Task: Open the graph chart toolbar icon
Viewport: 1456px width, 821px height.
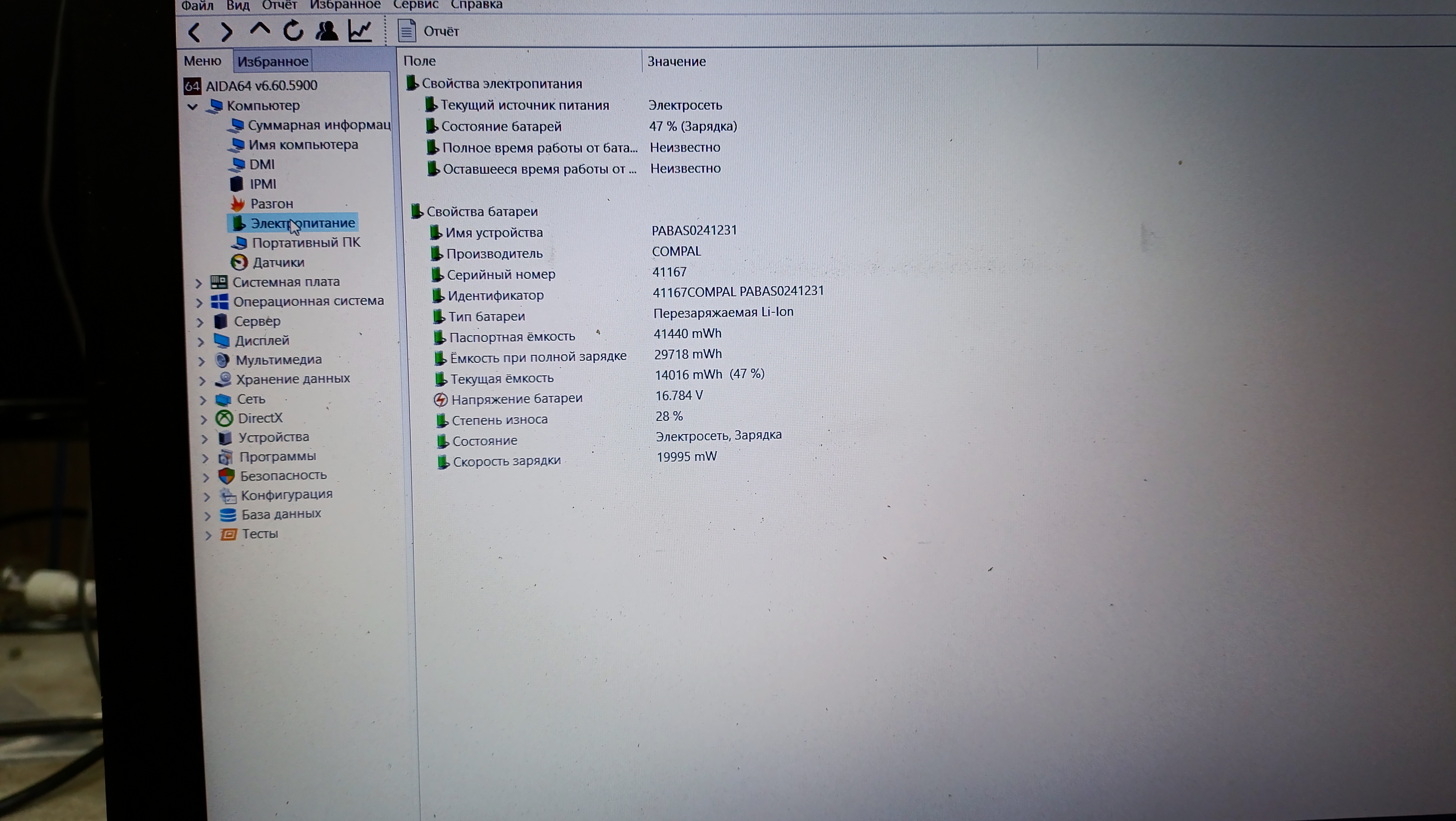Action: [x=360, y=31]
